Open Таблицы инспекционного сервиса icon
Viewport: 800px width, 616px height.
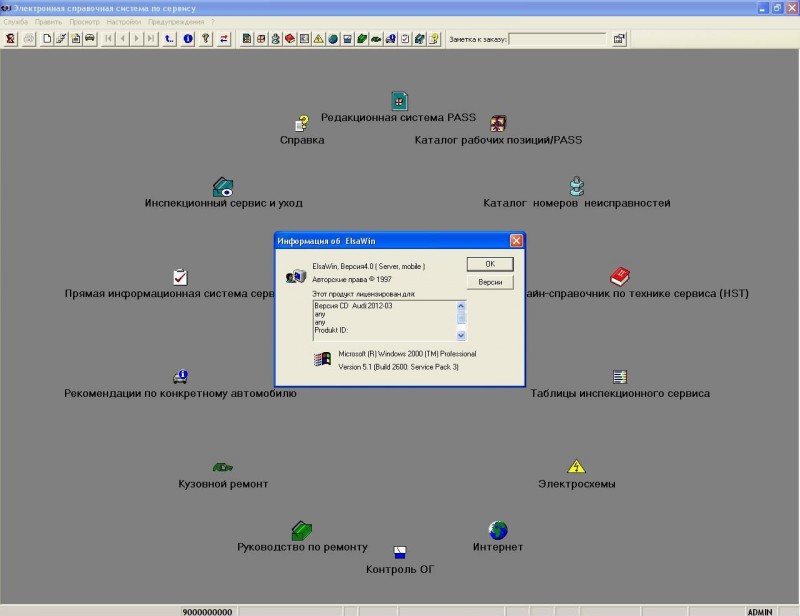[x=620, y=377]
